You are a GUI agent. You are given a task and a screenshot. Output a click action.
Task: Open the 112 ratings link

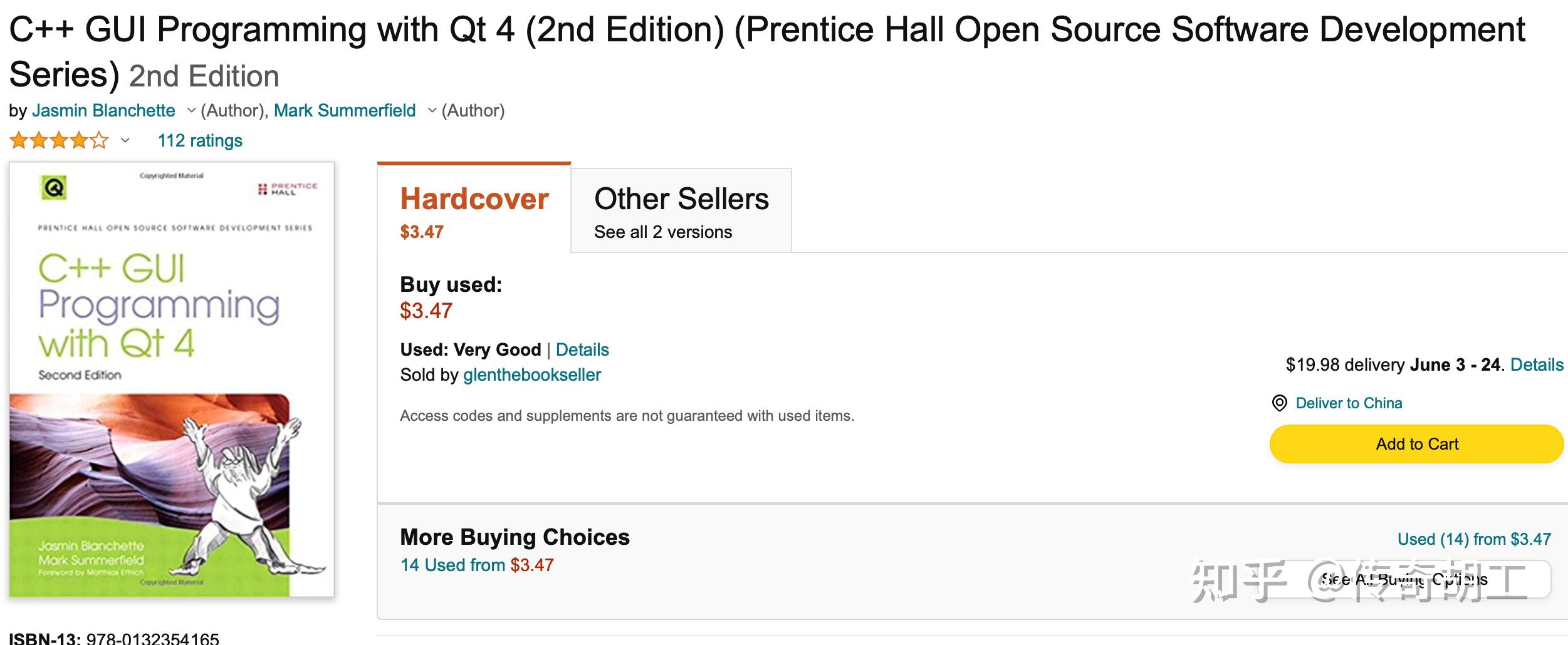[x=200, y=141]
